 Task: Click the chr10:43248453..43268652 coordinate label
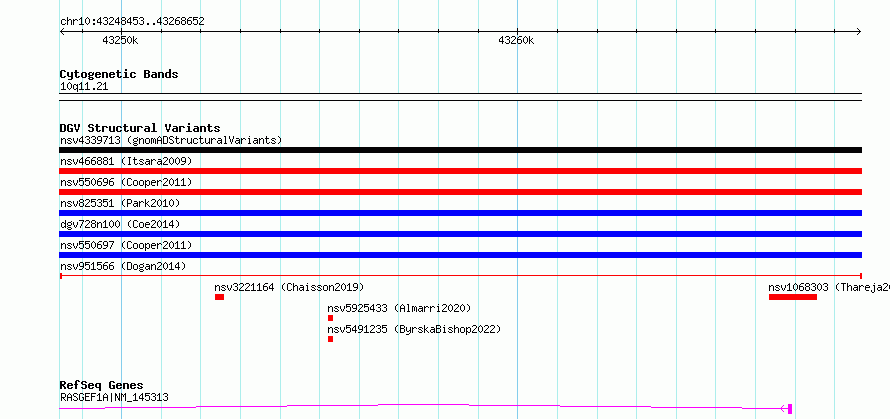pyautogui.click(x=132, y=22)
